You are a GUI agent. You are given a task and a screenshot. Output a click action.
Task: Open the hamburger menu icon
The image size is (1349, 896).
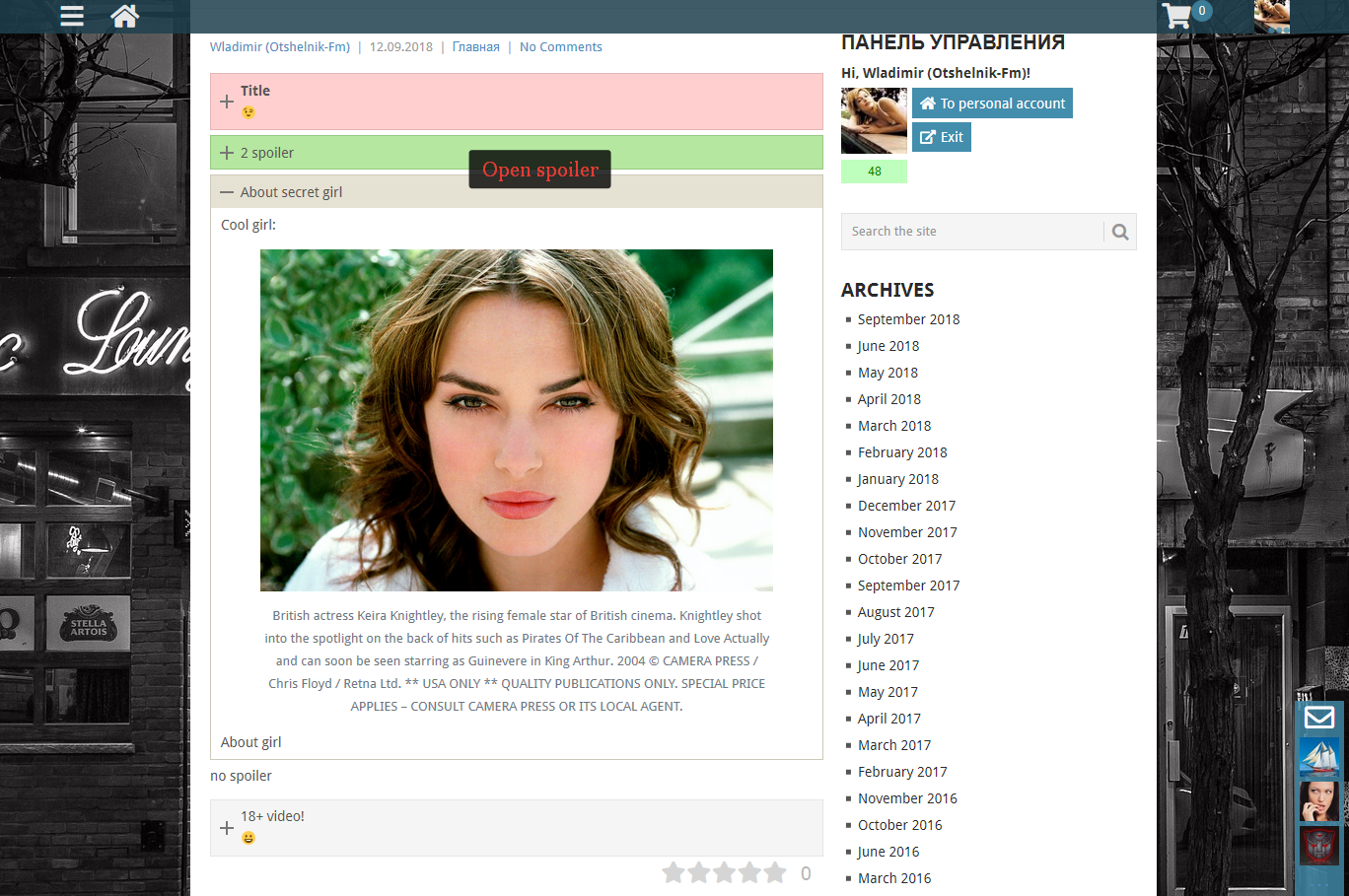pos(72,16)
